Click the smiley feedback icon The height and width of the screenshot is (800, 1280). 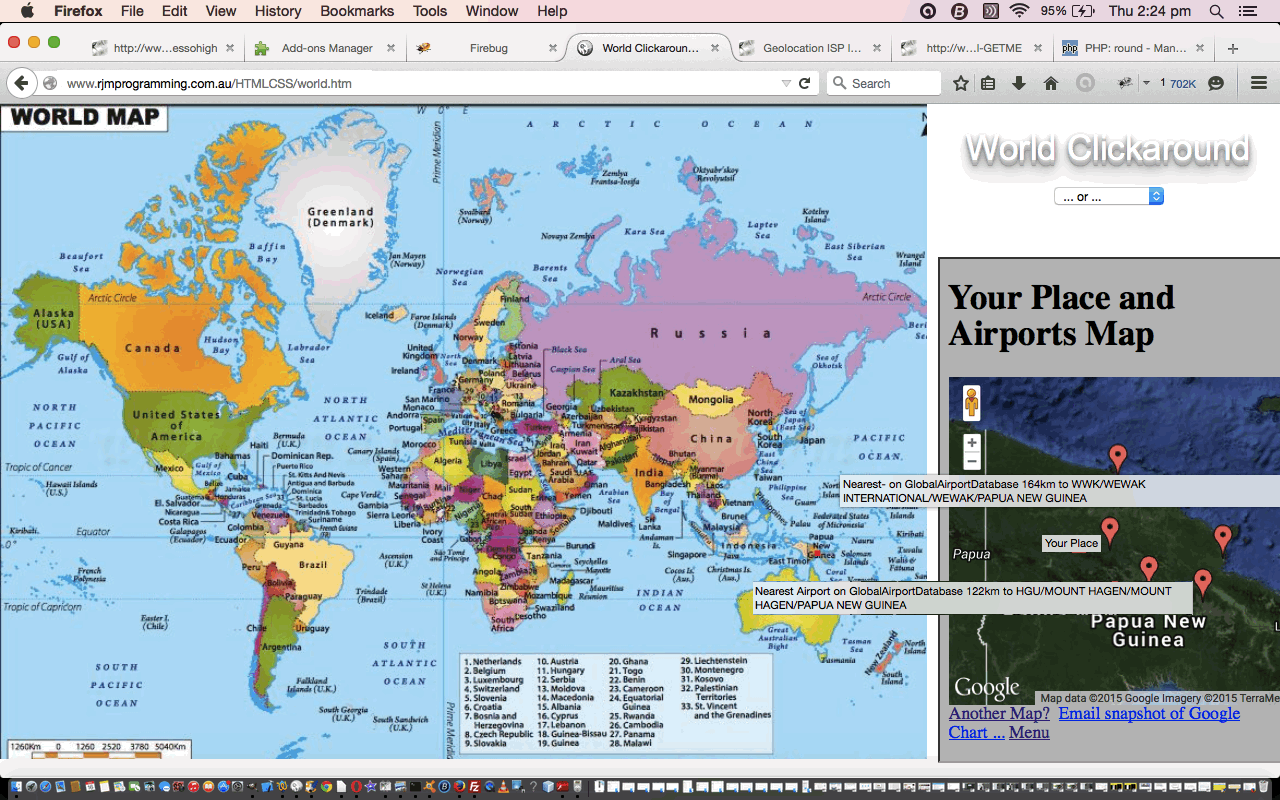click(x=1217, y=83)
